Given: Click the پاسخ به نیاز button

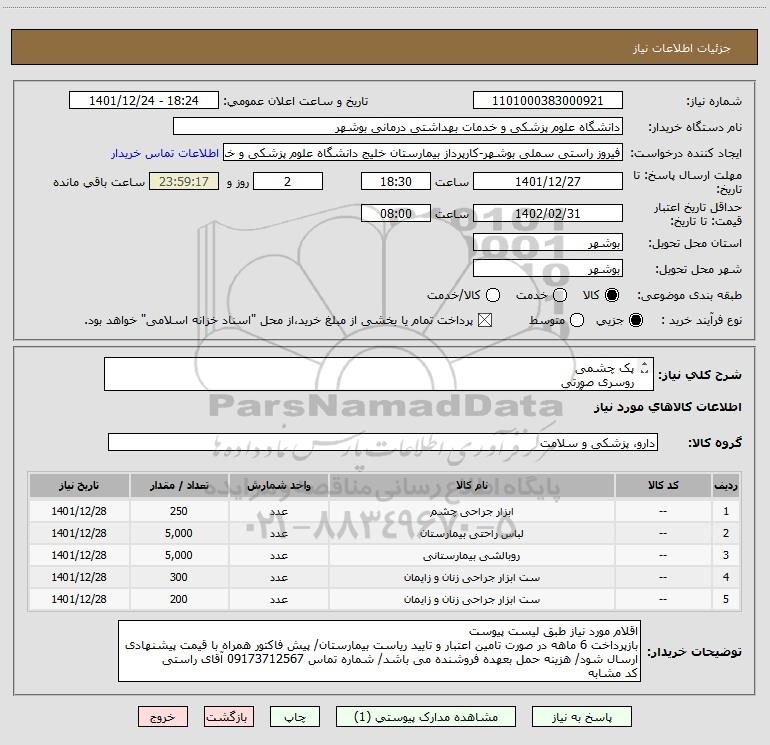Looking at the screenshot, I should 581,717.
